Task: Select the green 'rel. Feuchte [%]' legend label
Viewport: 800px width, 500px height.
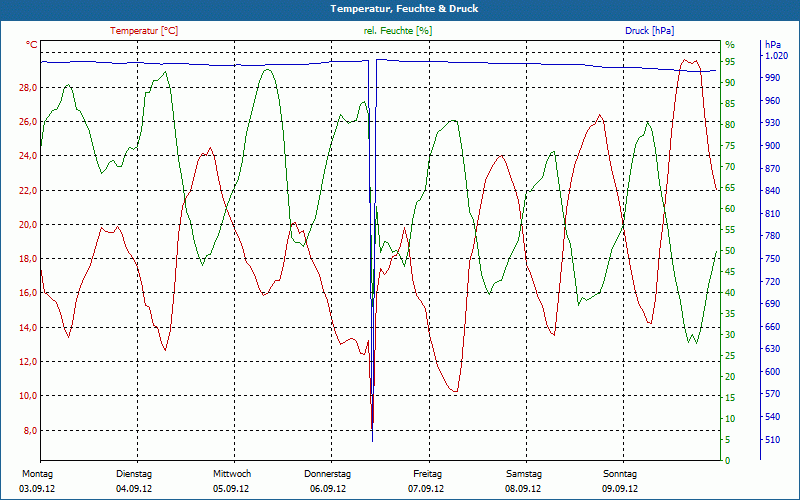Action: point(397,31)
